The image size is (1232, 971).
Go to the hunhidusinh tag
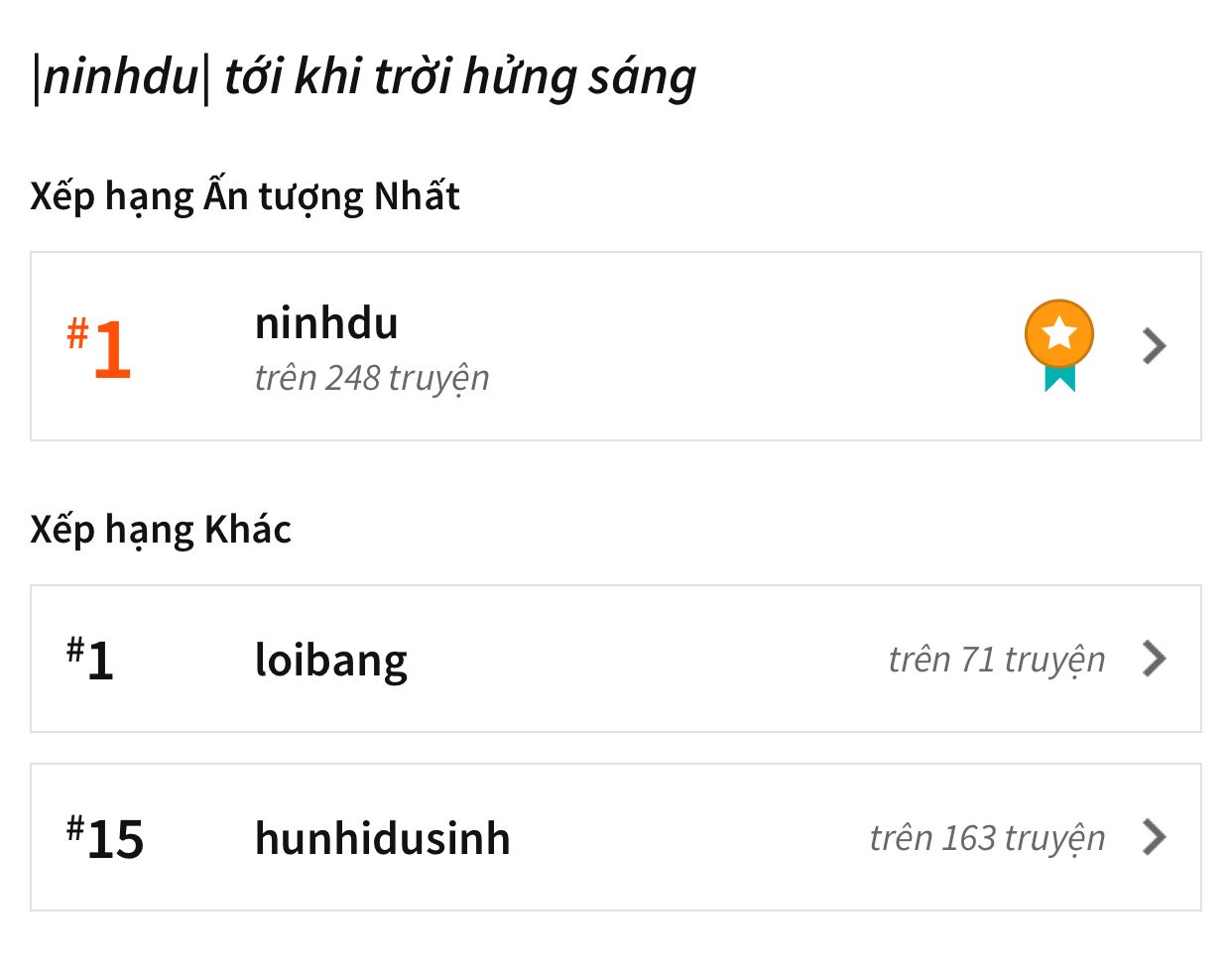382,838
